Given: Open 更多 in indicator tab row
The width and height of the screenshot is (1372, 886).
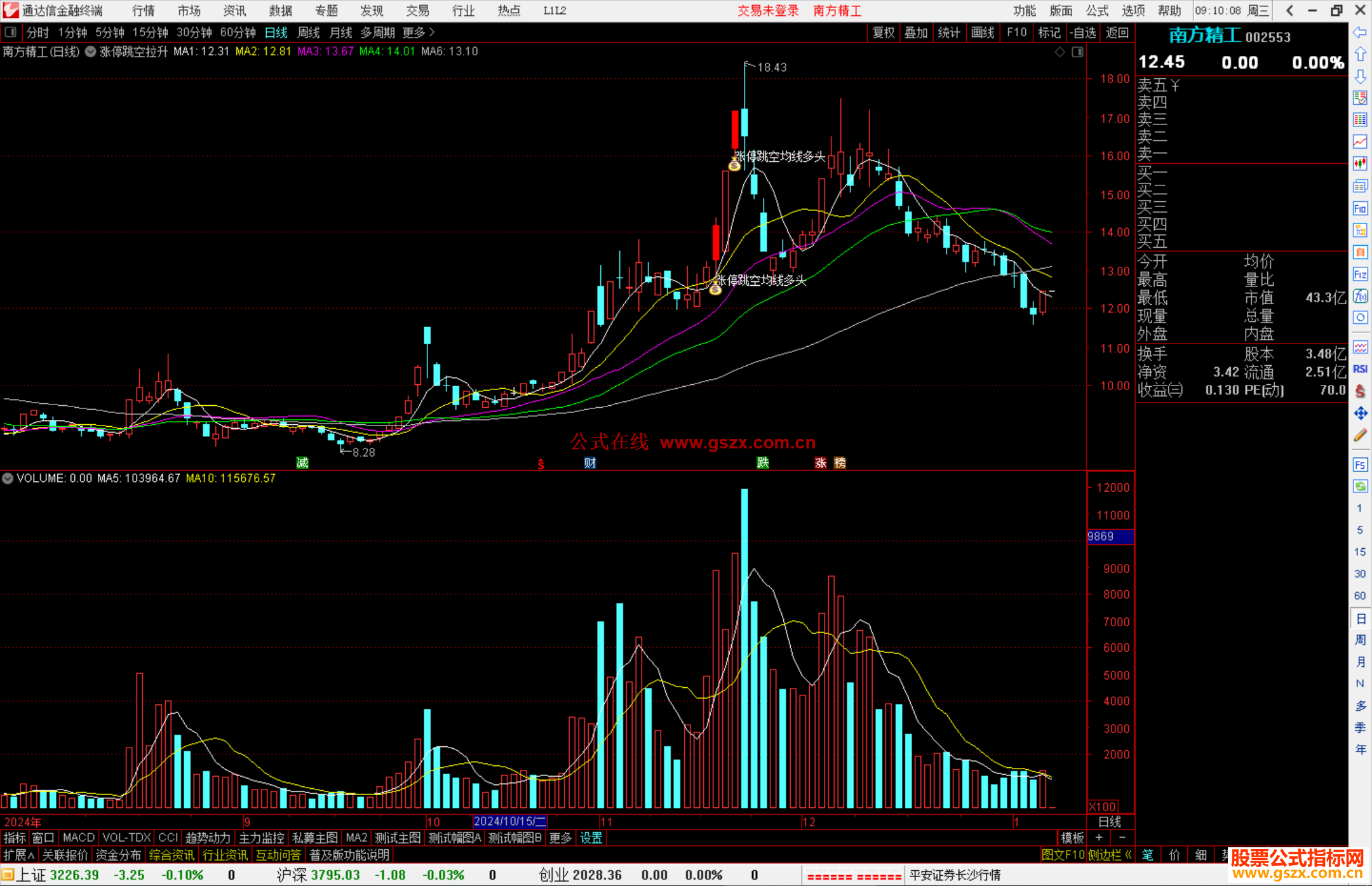Looking at the screenshot, I should pos(560,838).
